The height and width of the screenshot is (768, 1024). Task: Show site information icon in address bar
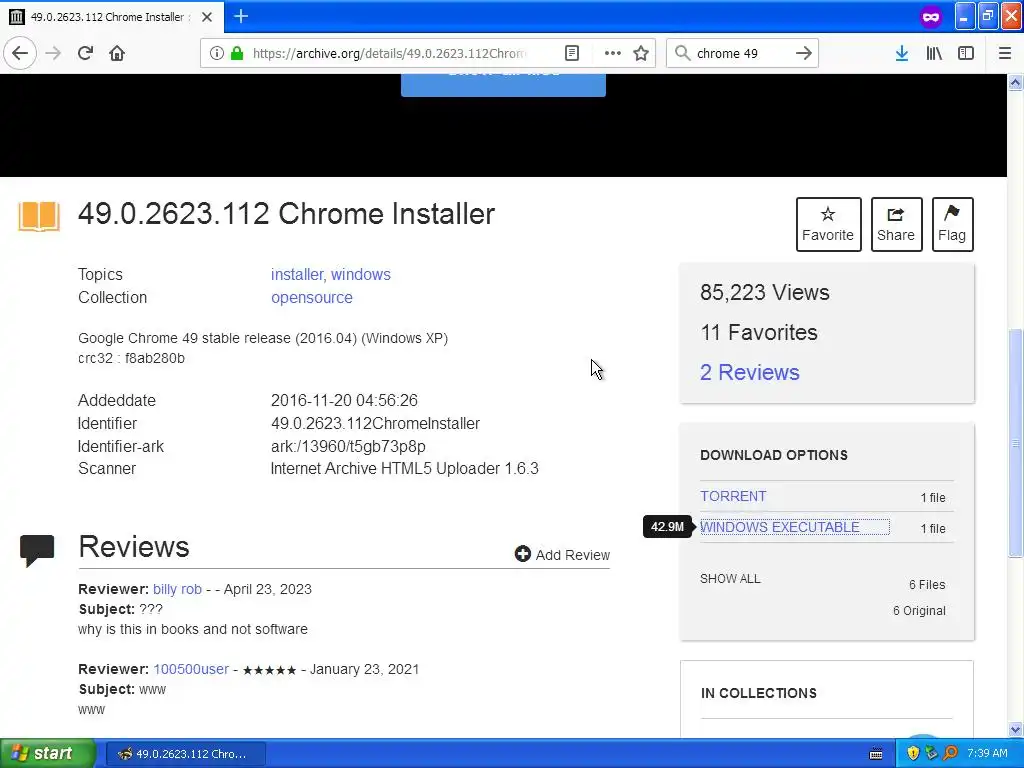(x=217, y=53)
